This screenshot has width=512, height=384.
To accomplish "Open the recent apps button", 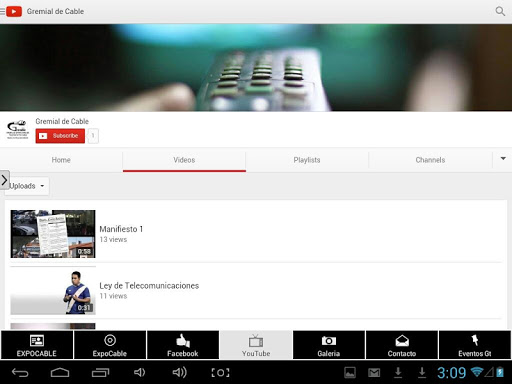I will pyautogui.click(x=100, y=372).
